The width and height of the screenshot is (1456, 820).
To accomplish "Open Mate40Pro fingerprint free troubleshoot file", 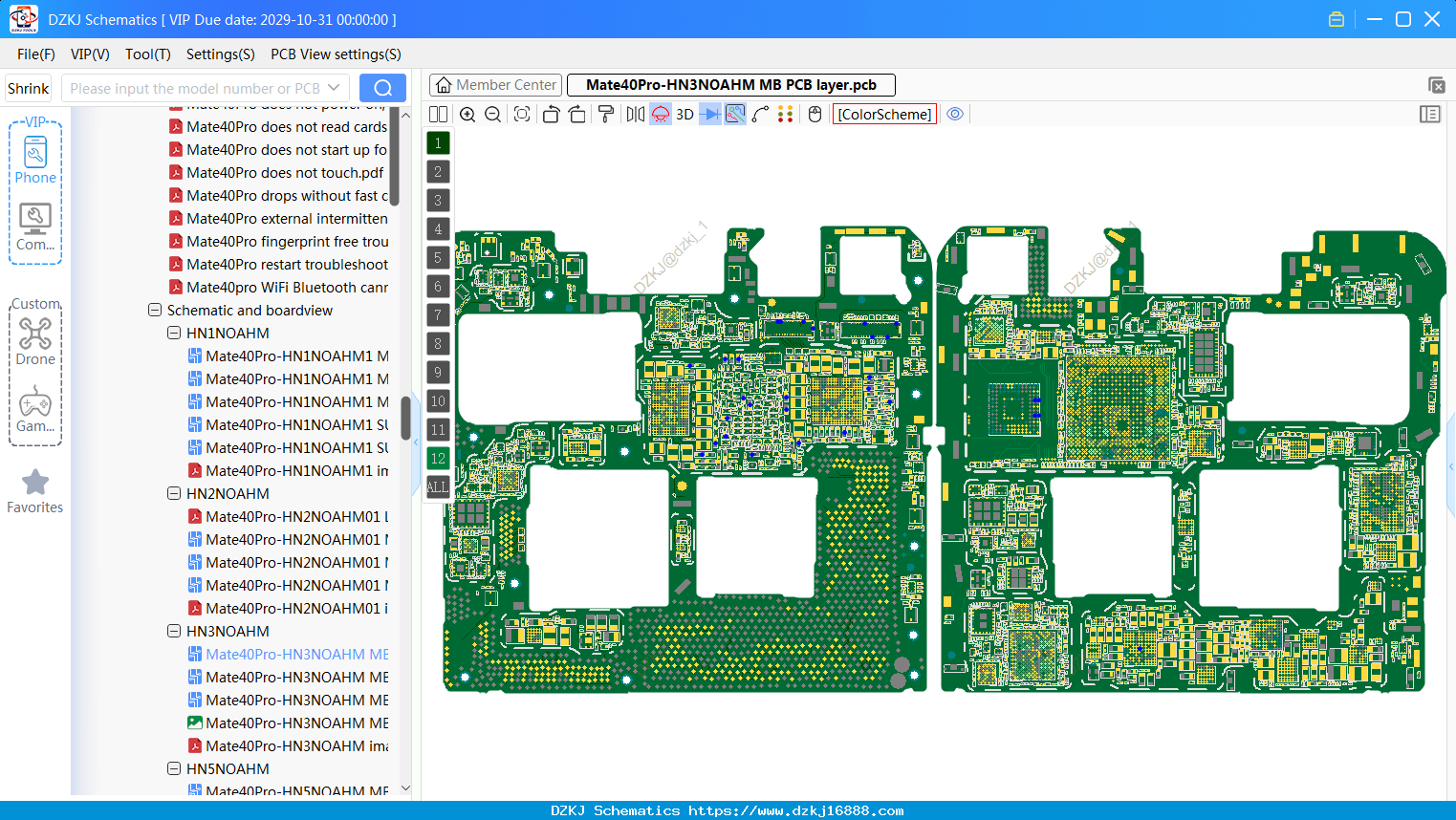I will (278, 242).
